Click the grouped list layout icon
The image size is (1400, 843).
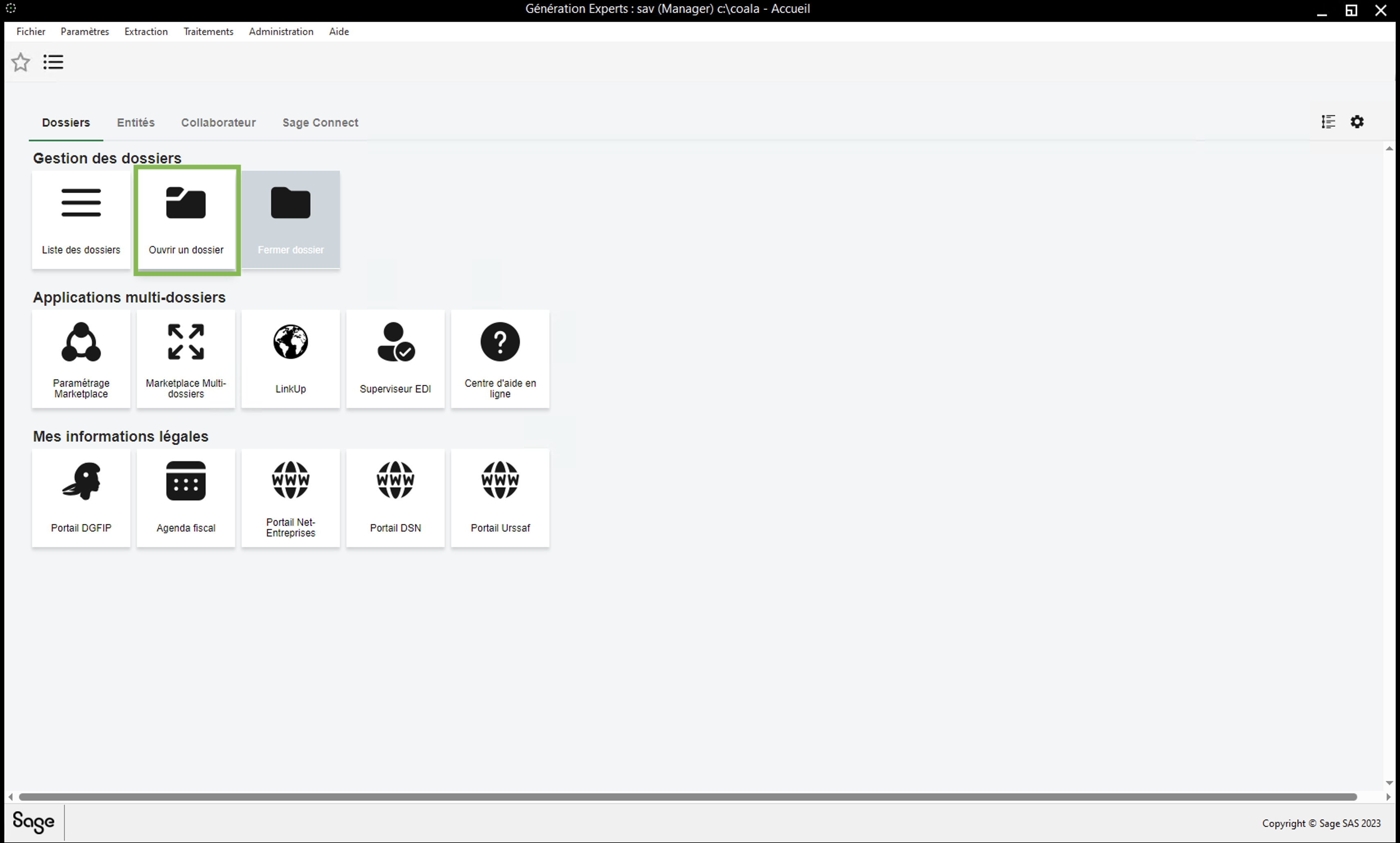coord(1328,122)
